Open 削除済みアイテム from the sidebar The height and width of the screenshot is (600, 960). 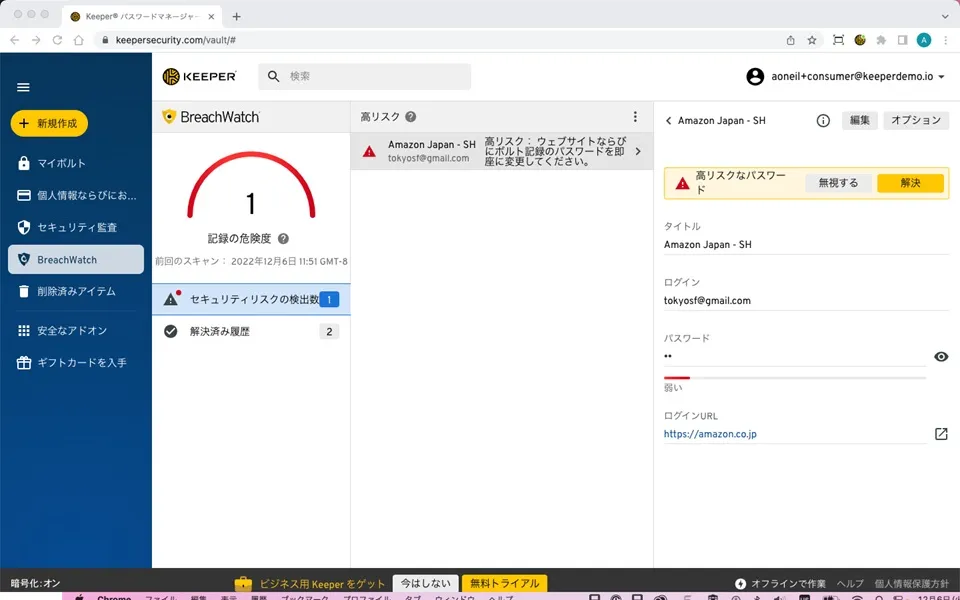coord(75,291)
